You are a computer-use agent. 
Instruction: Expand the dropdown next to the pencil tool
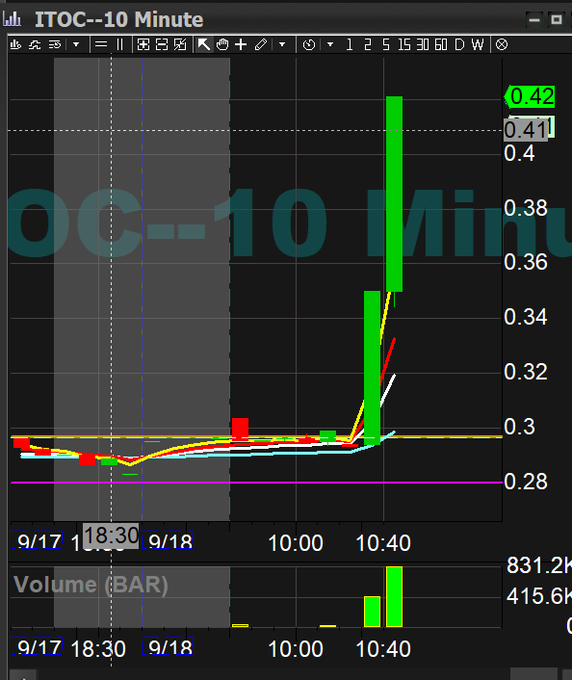[x=282, y=44]
